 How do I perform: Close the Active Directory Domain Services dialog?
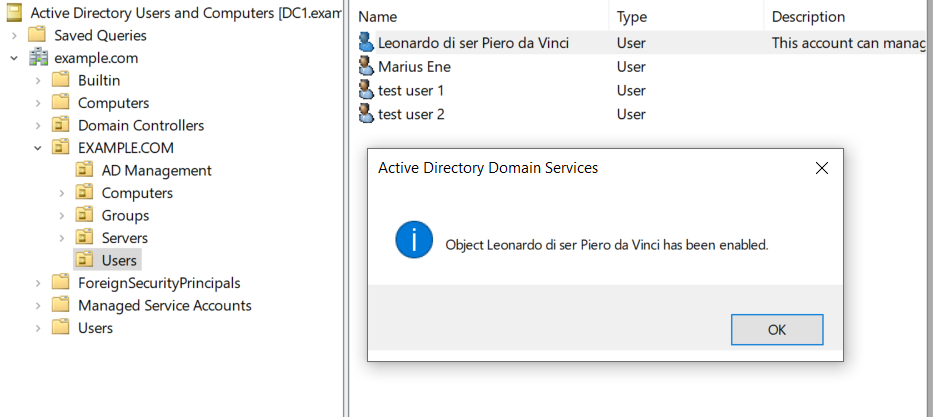click(x=821, y=168)
